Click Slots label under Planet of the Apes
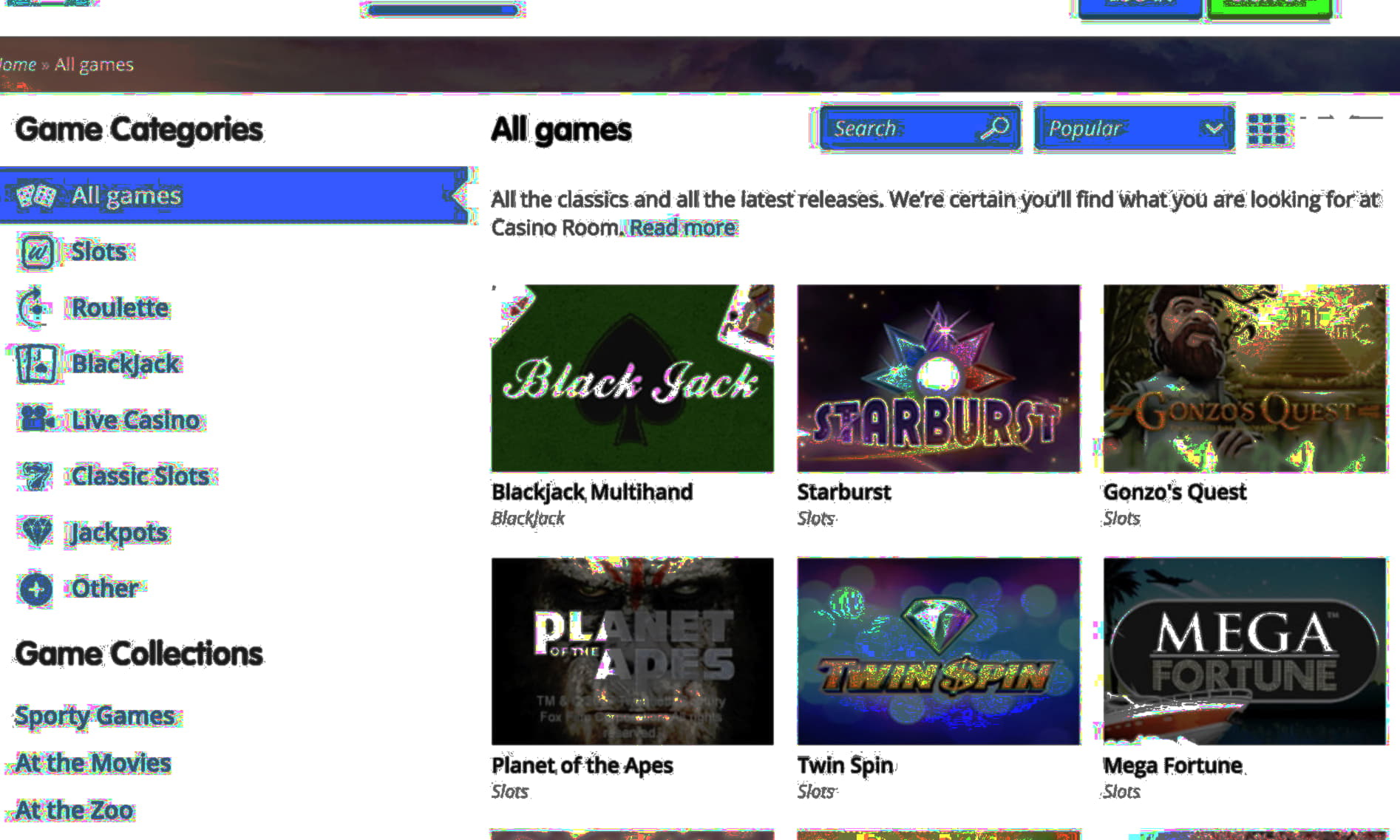Screen dimensions: 1400x840 pyautogui.click(x=510, y=792)
